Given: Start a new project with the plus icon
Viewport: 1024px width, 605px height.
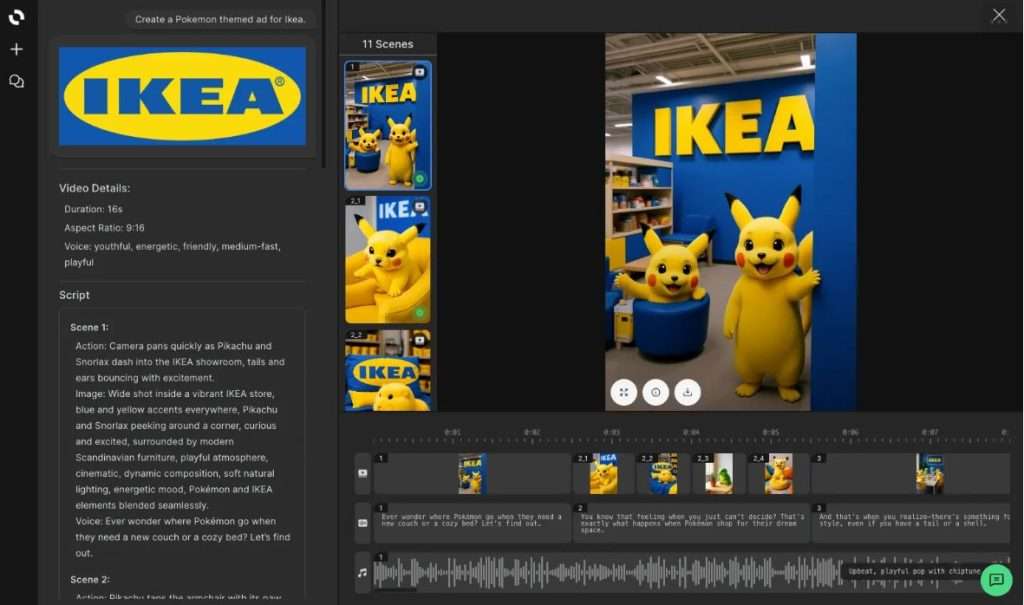Looking at the screenshot, I should pos(16,49).
